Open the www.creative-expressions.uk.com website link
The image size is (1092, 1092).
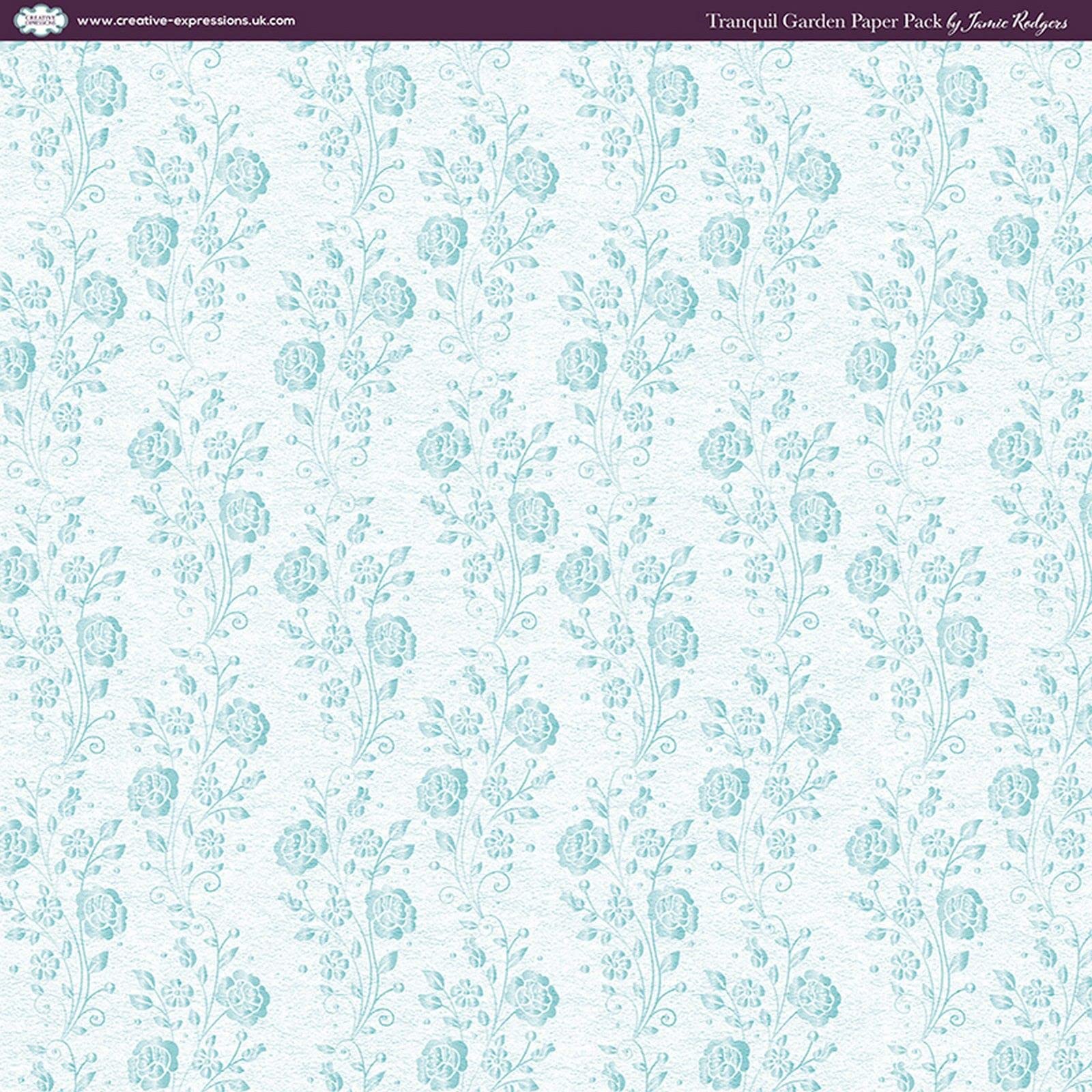coord(186,20)
